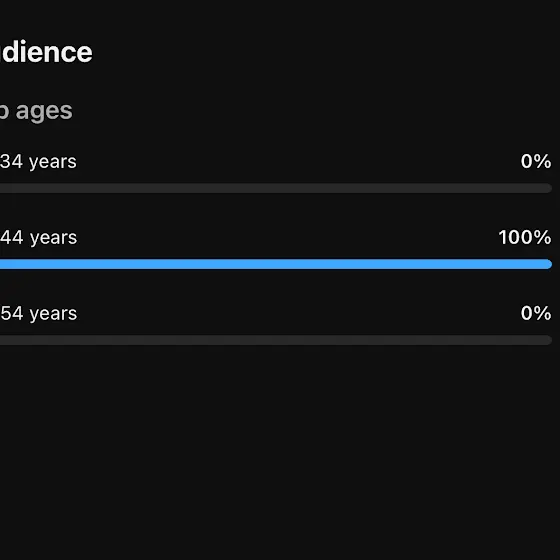Viewport: 560px width, 560px height.
Task: Click the rounded right end of the blue bar
Action: [548, 264]
